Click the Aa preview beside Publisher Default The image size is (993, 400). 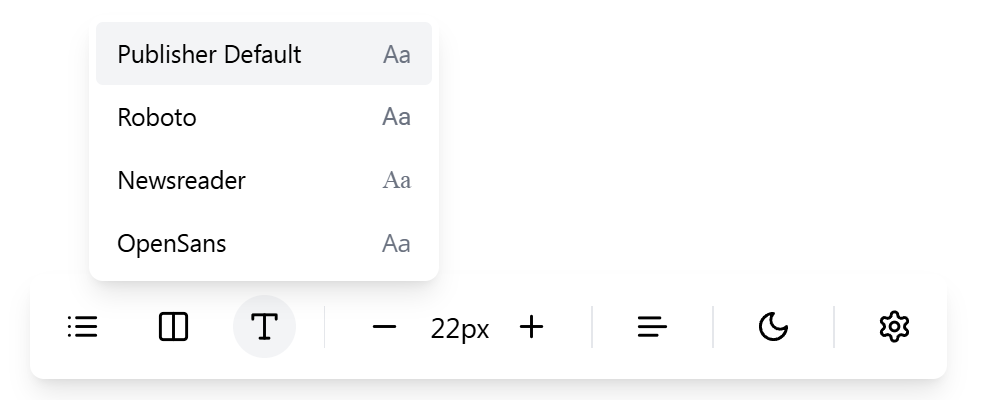(396, 54)
